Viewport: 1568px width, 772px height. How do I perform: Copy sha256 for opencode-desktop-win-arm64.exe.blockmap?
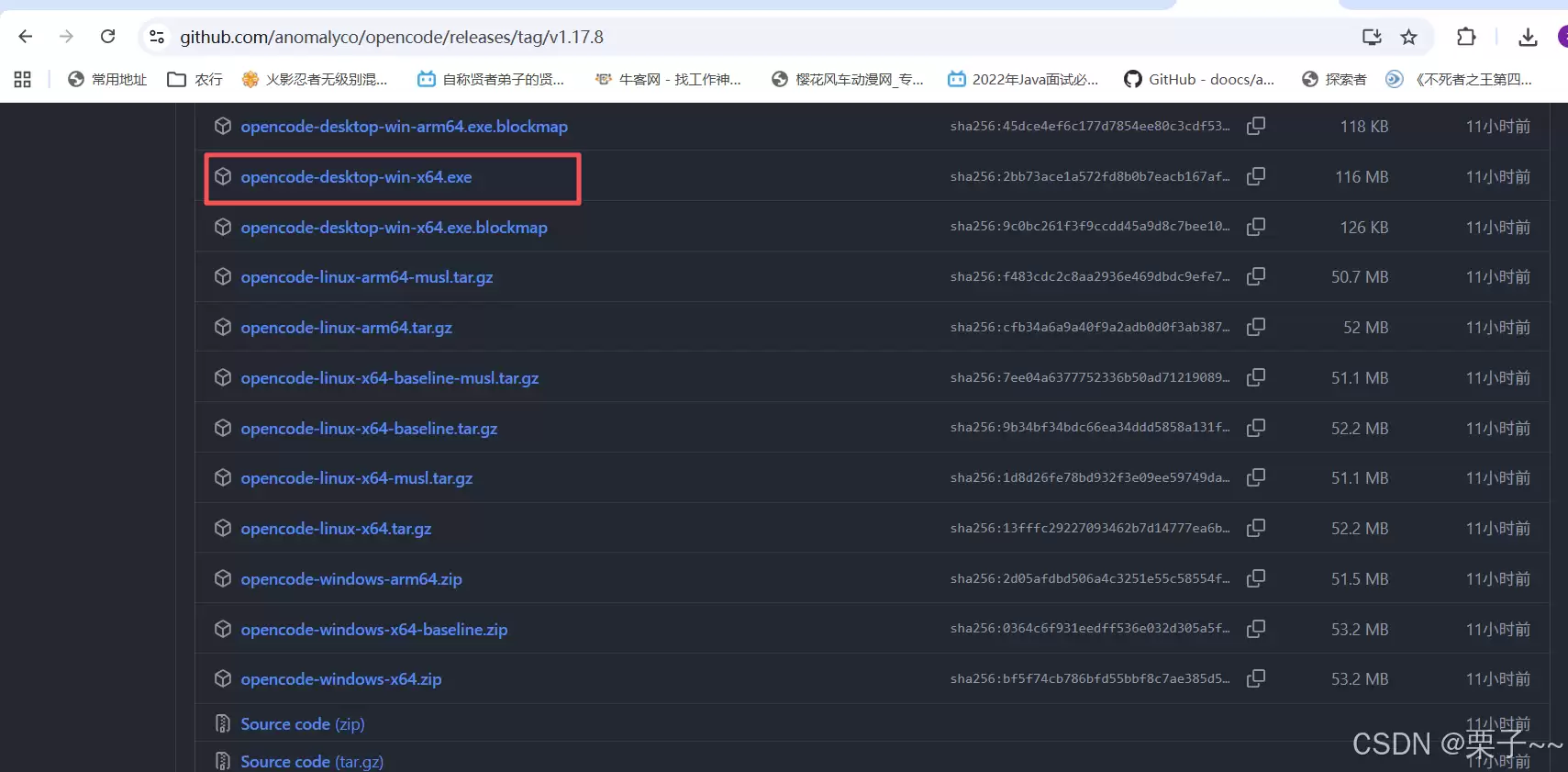click(x=1256, y=126)
